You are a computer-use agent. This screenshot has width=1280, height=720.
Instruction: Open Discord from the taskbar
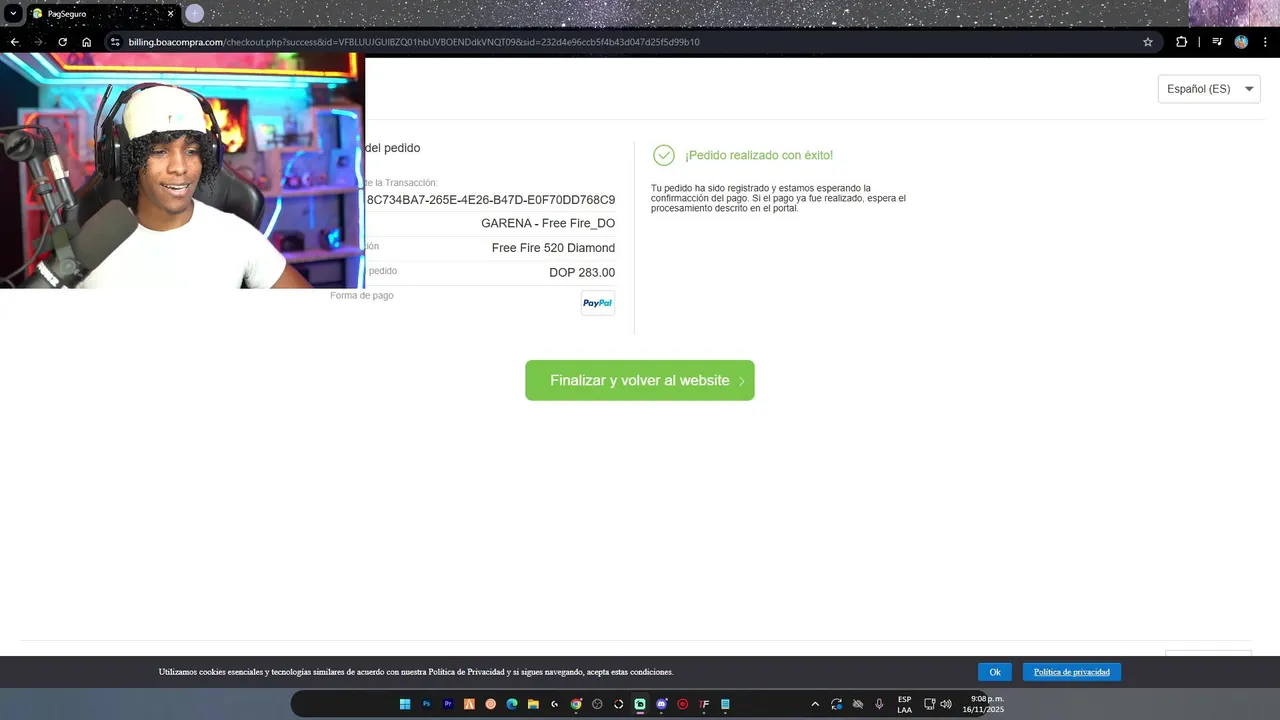click(661, 704)
